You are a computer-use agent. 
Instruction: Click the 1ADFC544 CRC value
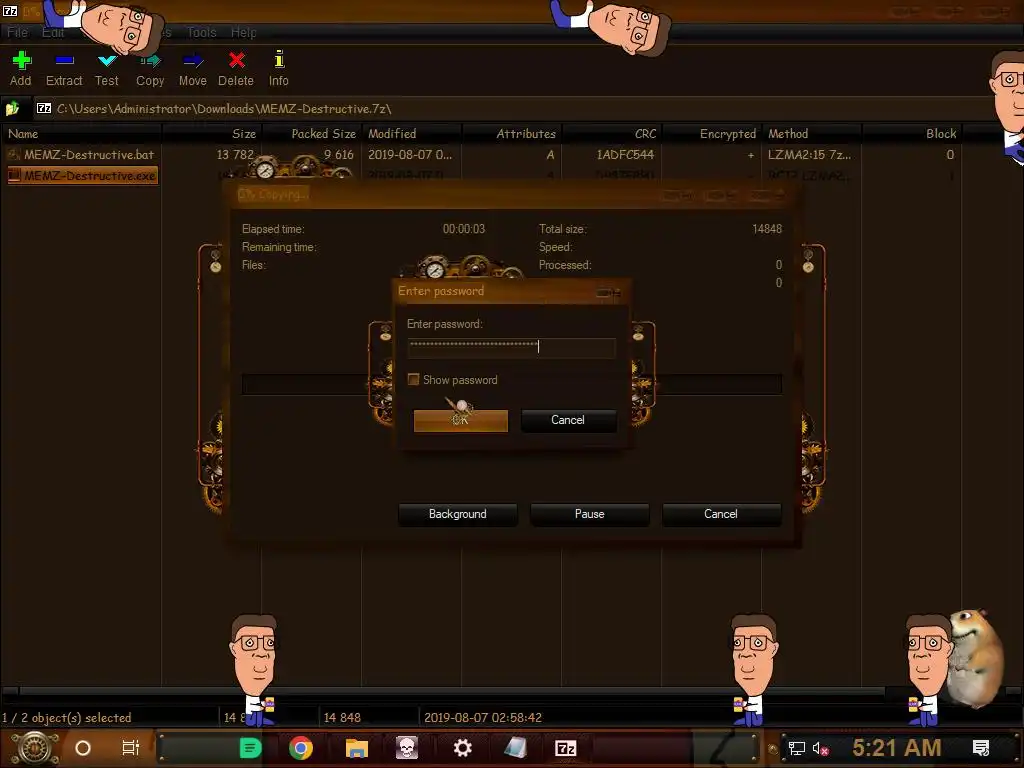624,155
